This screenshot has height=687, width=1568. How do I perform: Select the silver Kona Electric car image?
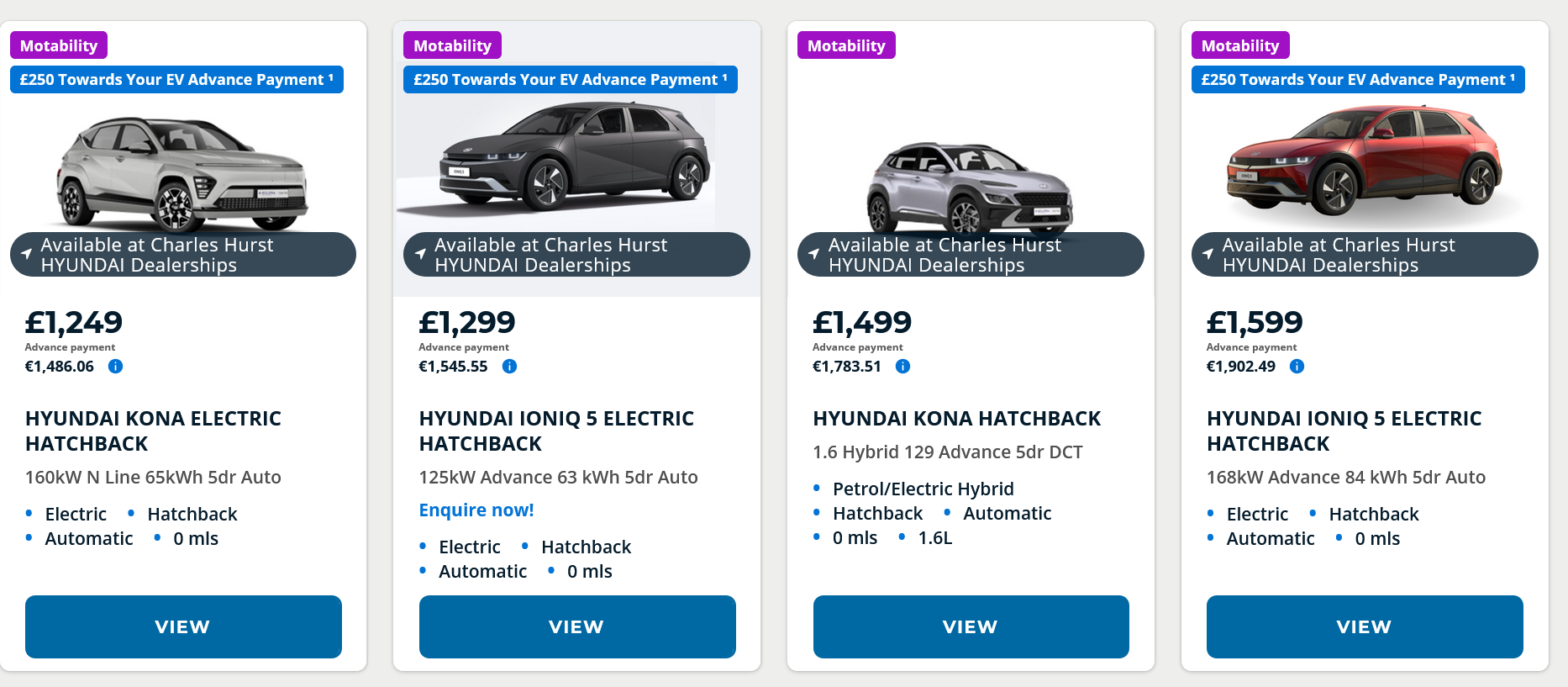(182, 174)
